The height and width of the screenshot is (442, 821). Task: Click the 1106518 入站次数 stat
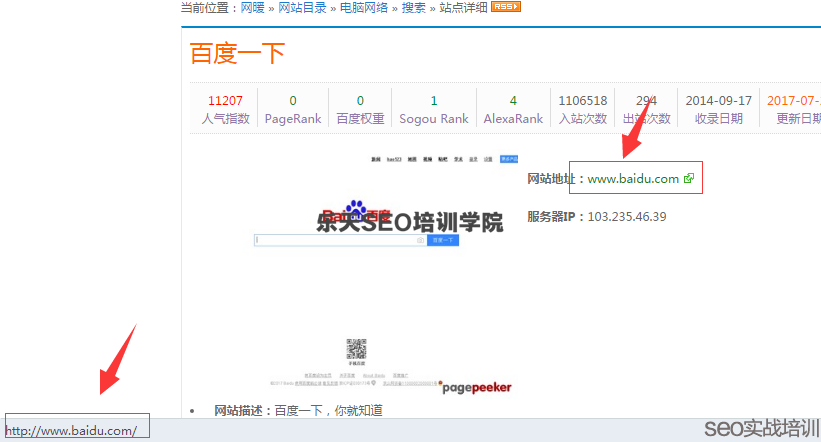[583, 109]
